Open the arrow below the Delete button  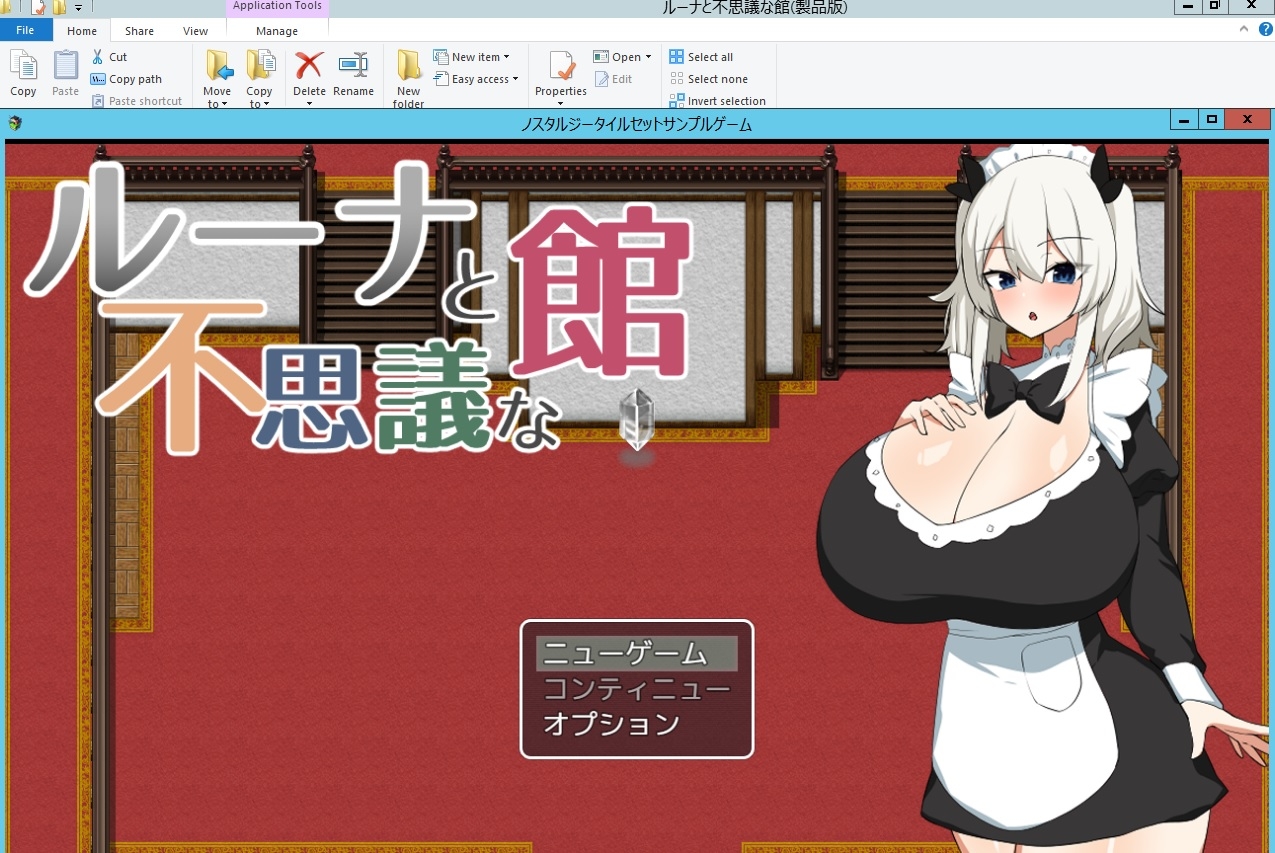pos(309,103)
